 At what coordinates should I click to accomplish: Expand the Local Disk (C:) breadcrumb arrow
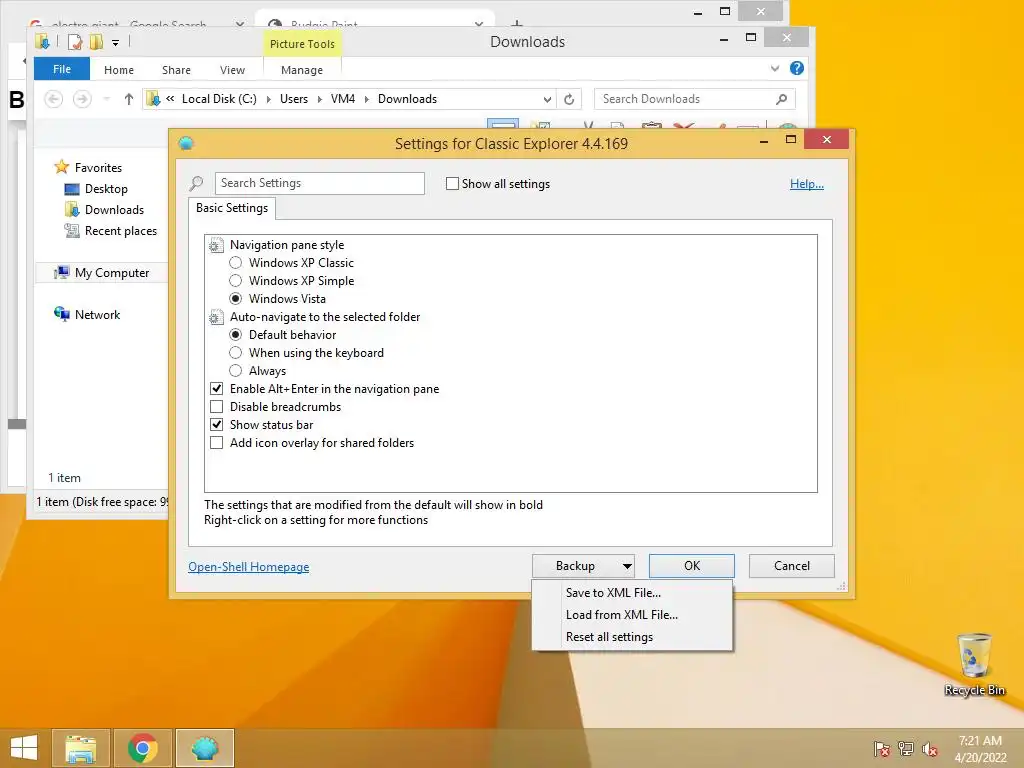(x=268, y=99)
